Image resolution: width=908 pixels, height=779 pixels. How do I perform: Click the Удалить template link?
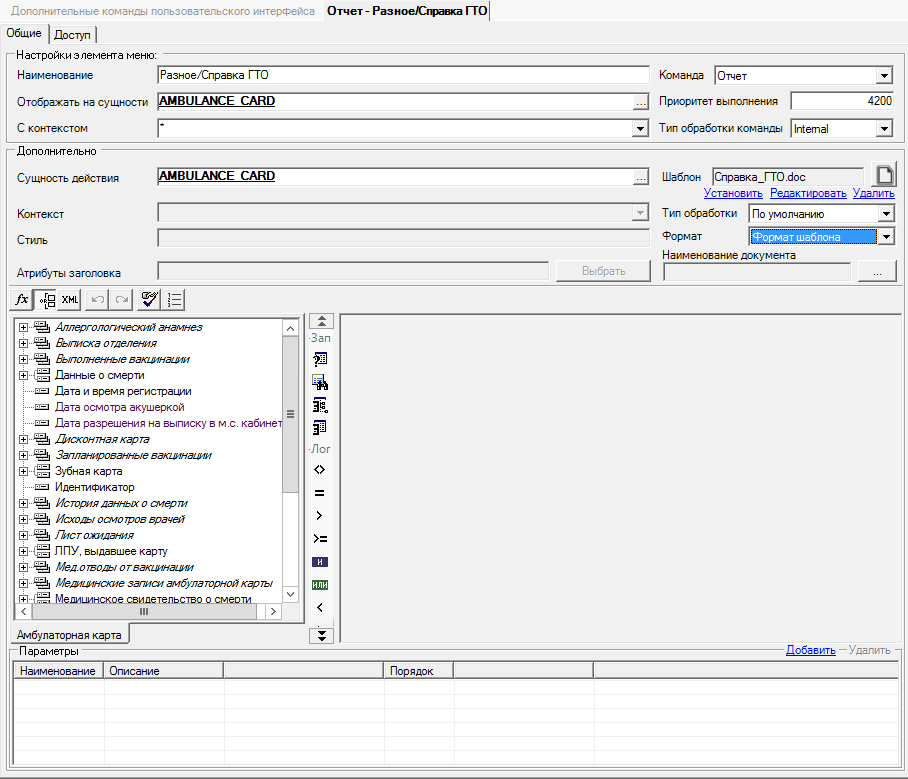[874, 193]
